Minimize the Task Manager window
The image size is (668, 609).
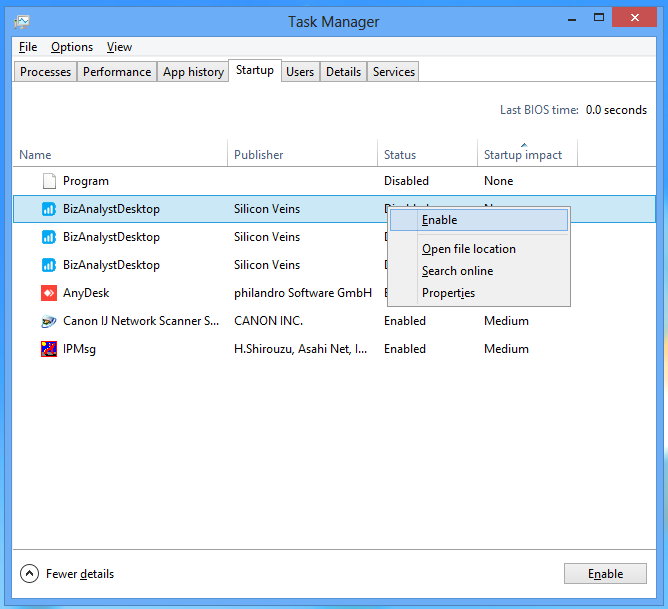pyautogui.click(x=572, y=19)
